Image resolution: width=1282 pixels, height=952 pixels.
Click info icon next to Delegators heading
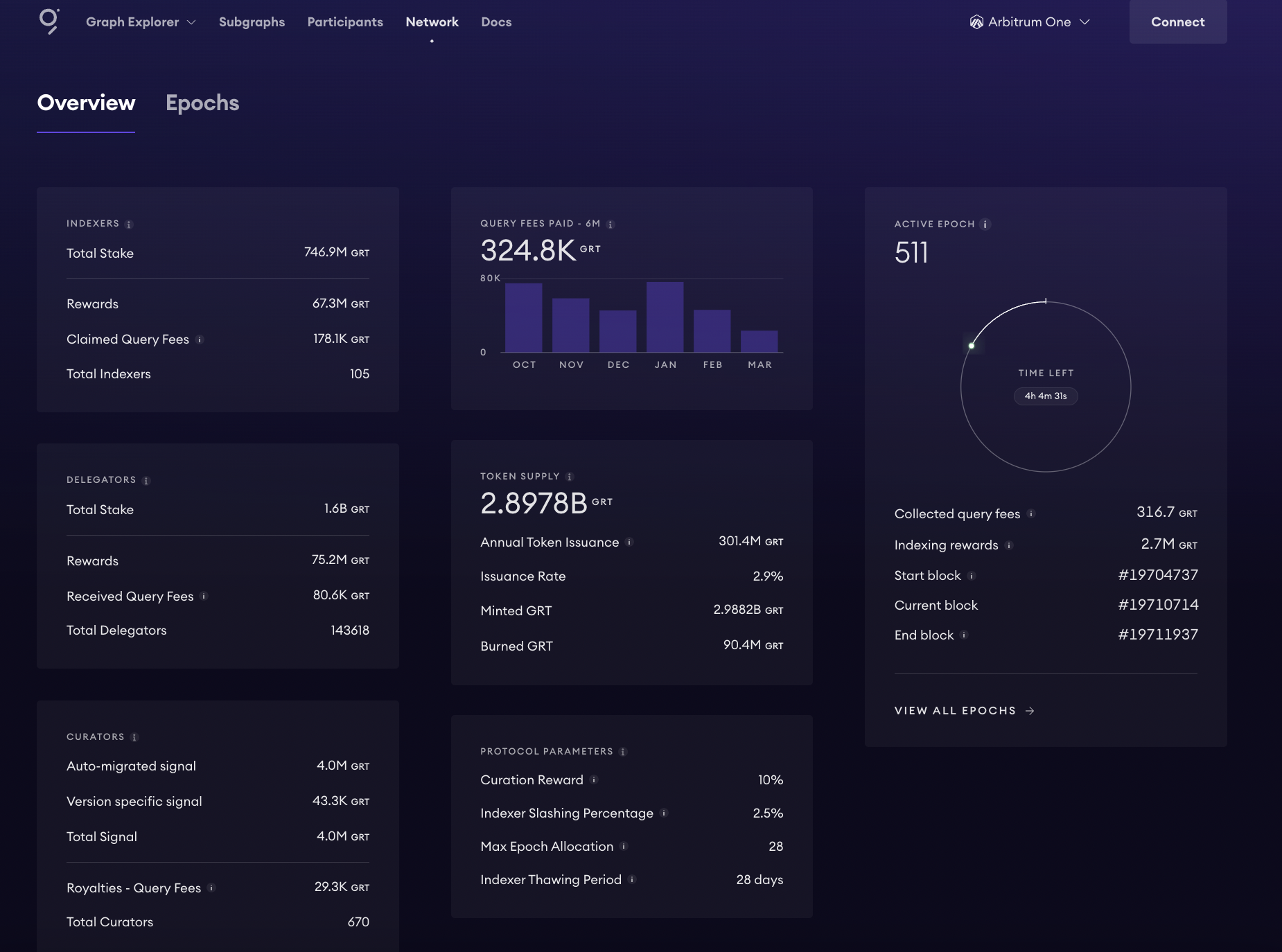tap(146, 481)
